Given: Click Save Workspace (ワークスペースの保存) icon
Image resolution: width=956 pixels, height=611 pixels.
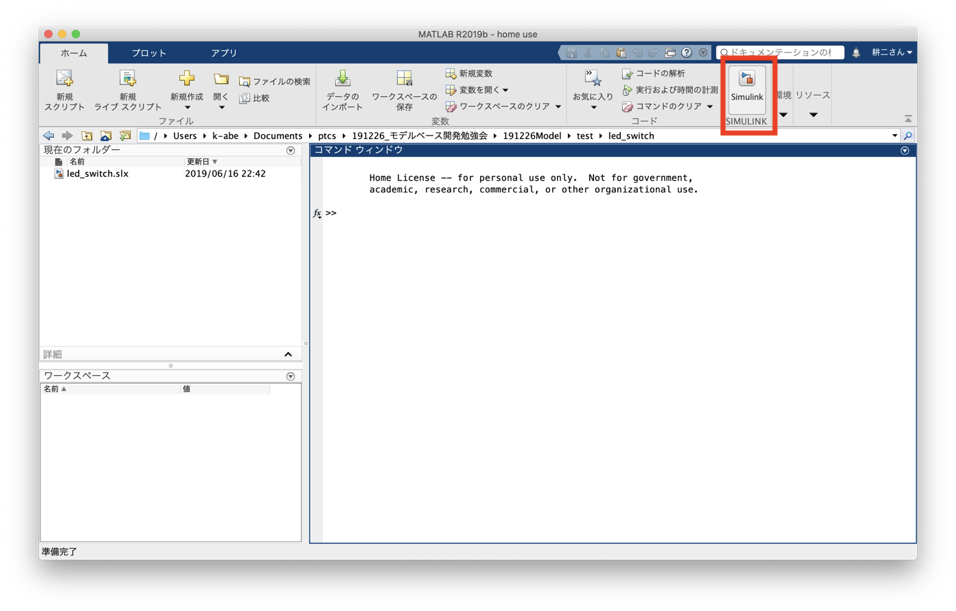Looking at the screenshot, I should point(404,79).
